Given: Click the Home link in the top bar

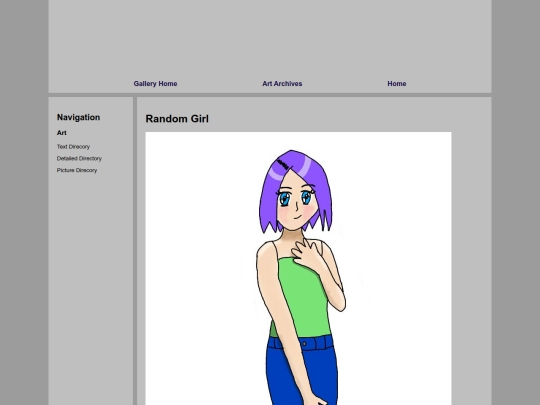Looking at the screenshot, I should pos(397,84).
